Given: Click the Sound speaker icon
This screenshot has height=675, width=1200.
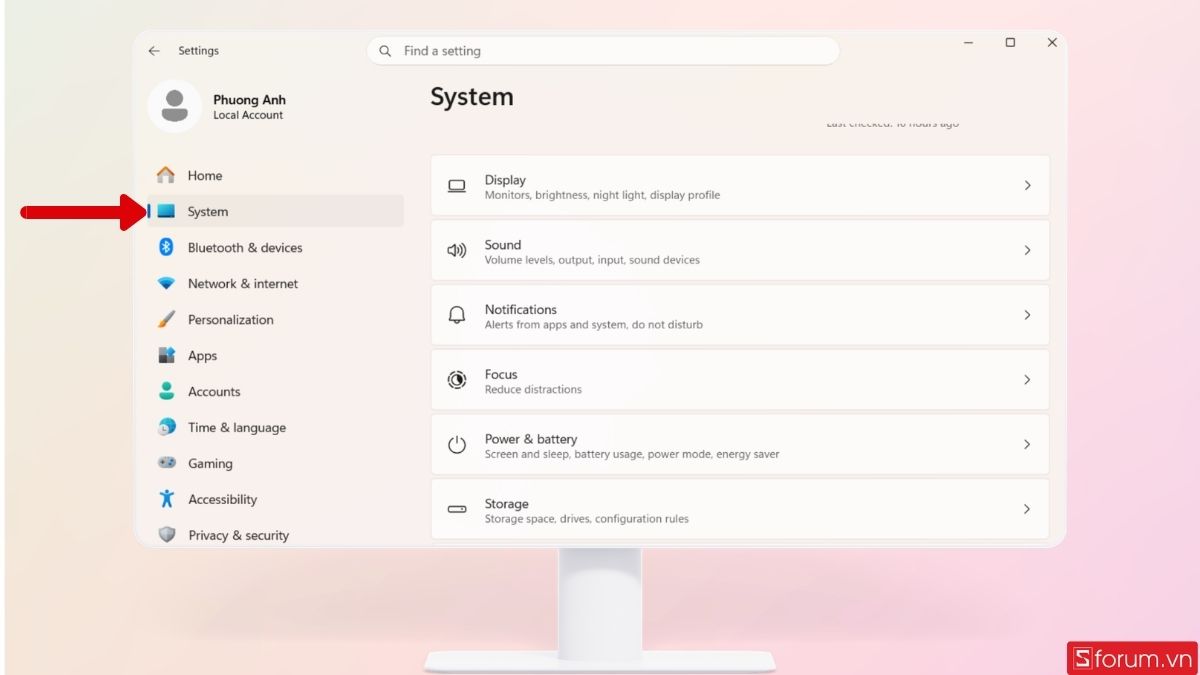Looking at the screenshot, I should coord(457,250).
